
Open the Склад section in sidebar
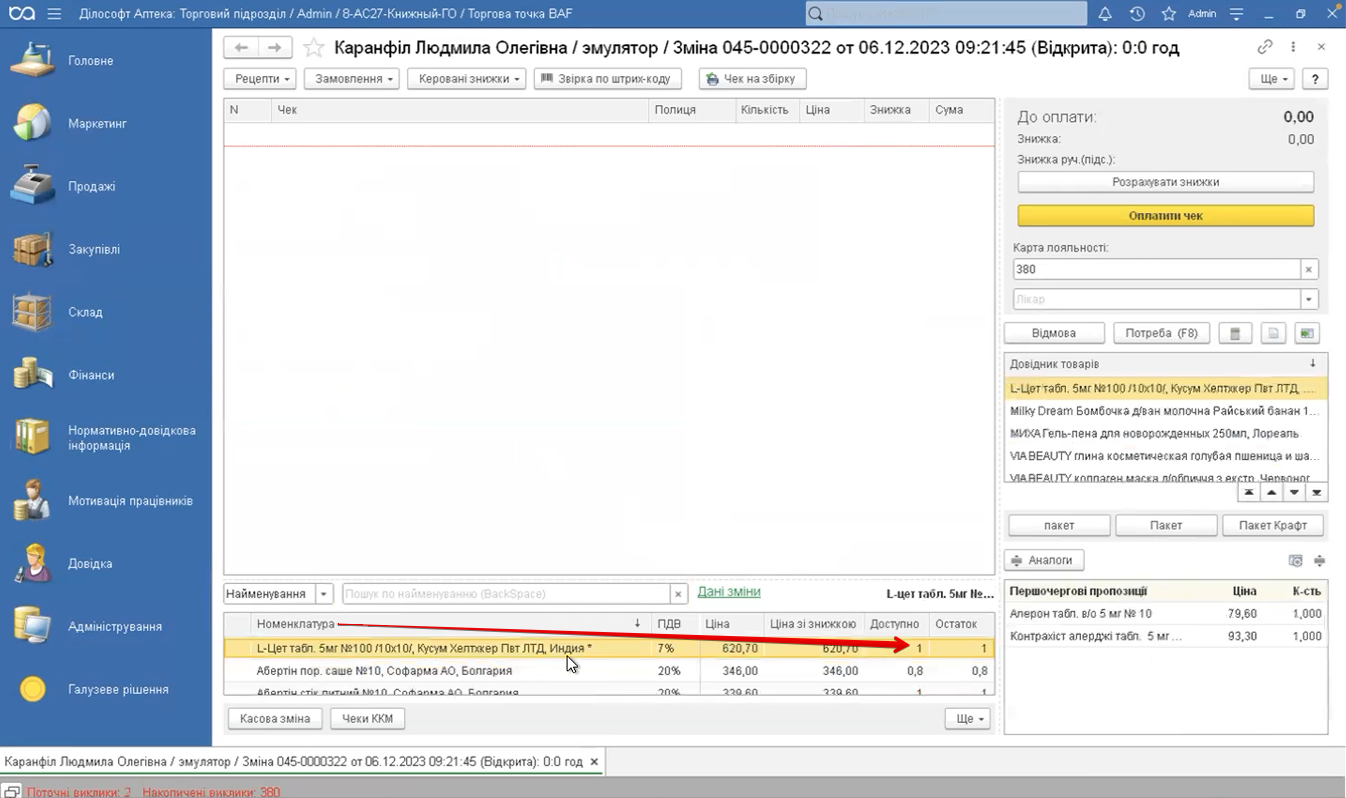(85, 312)
